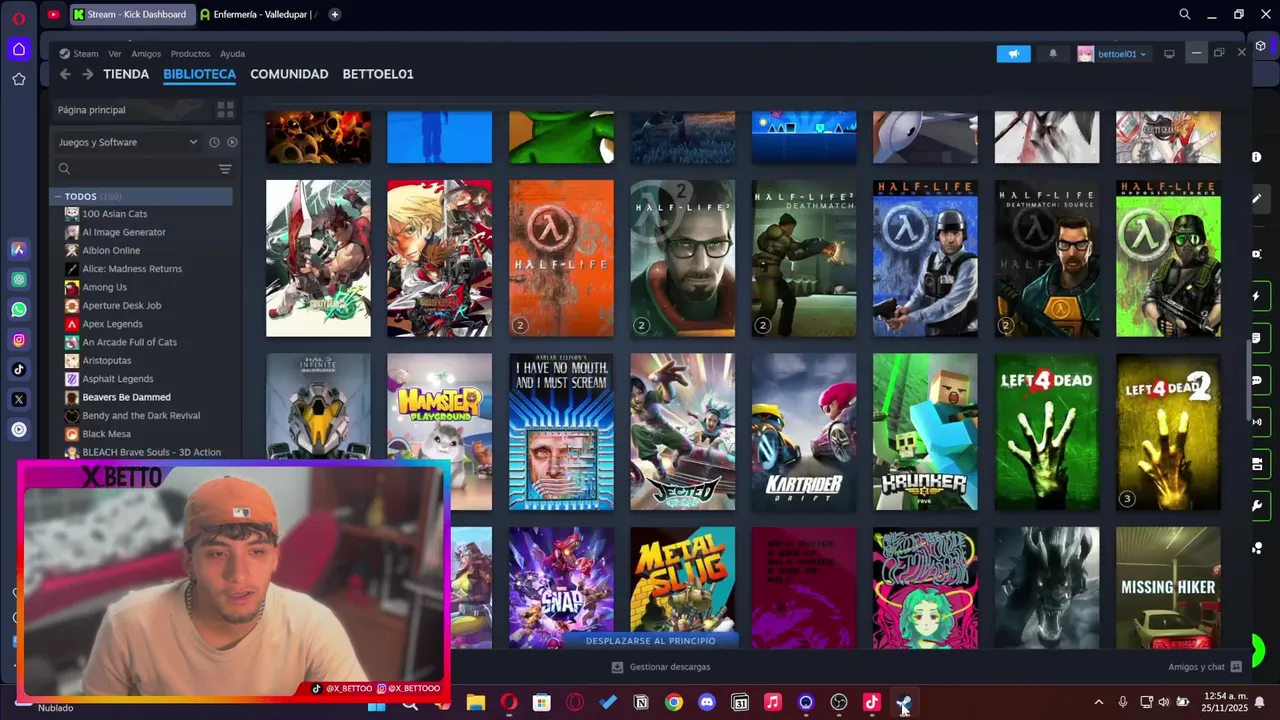
Task: Sort by recent activity clock icon
Action: (x=214, y=142)
